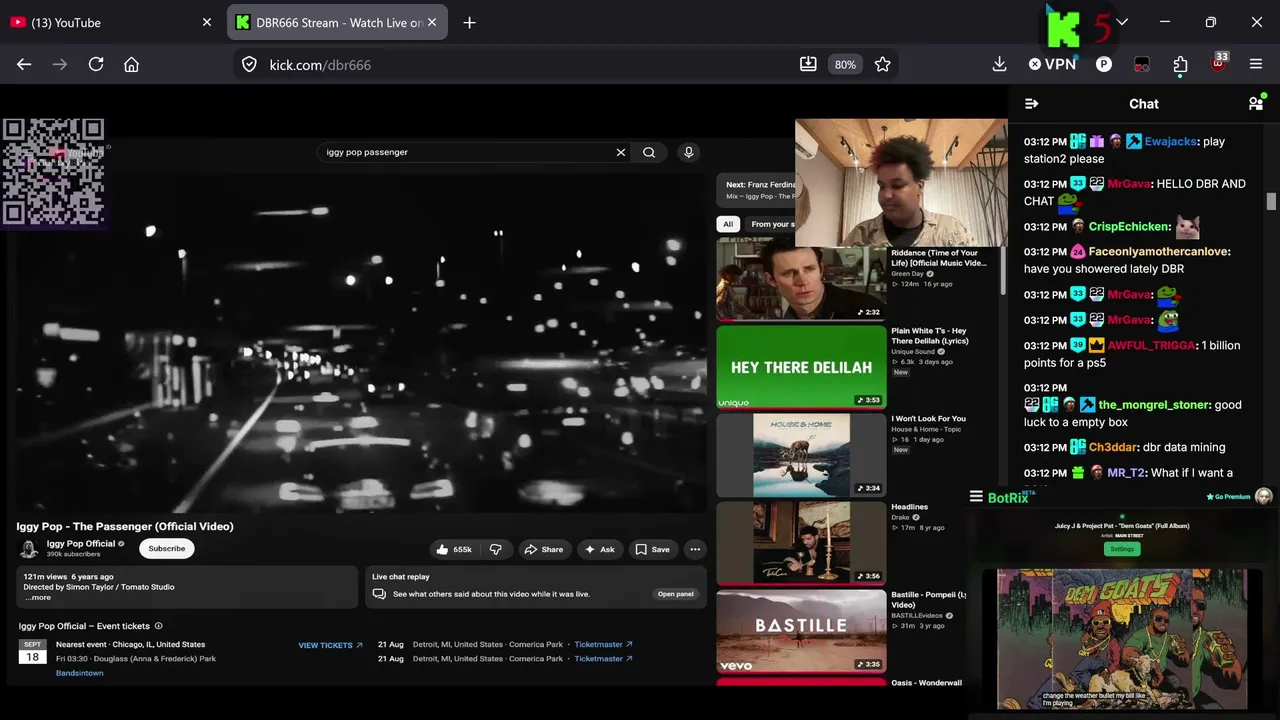Click the VIEW TICKETS link

coord(330,645)
